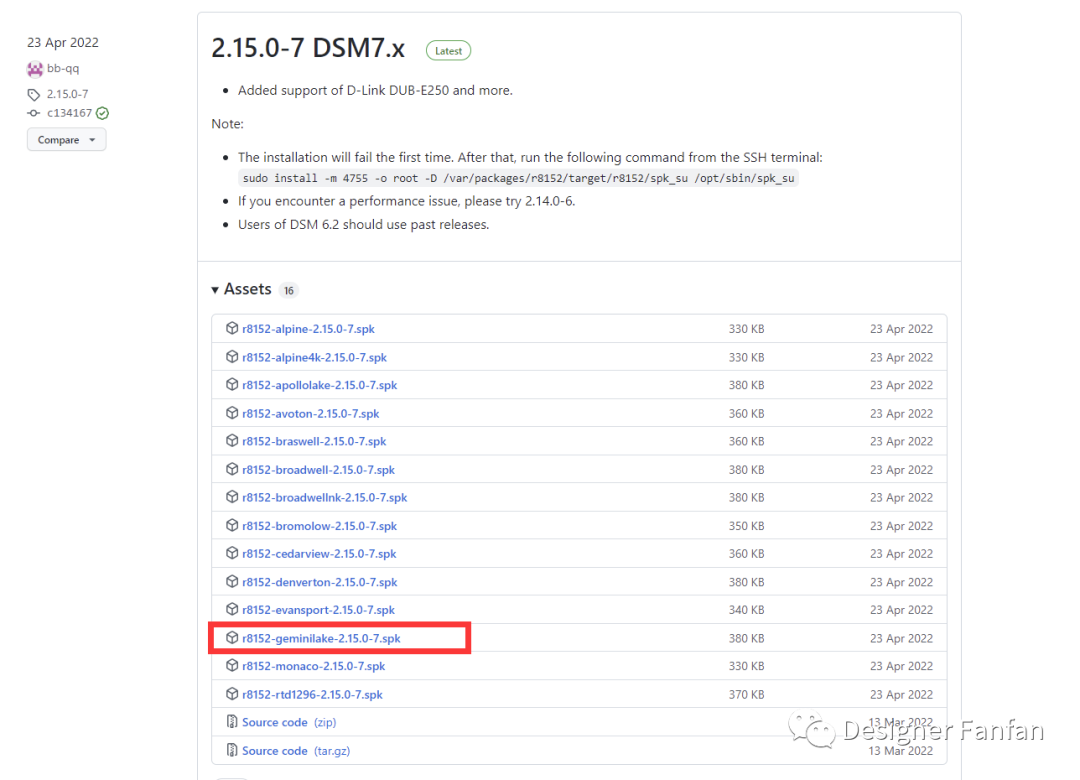The height and width of the screenshot is (780, 1080).
Task: Open the Compare dropdown button
Action: 67,140
